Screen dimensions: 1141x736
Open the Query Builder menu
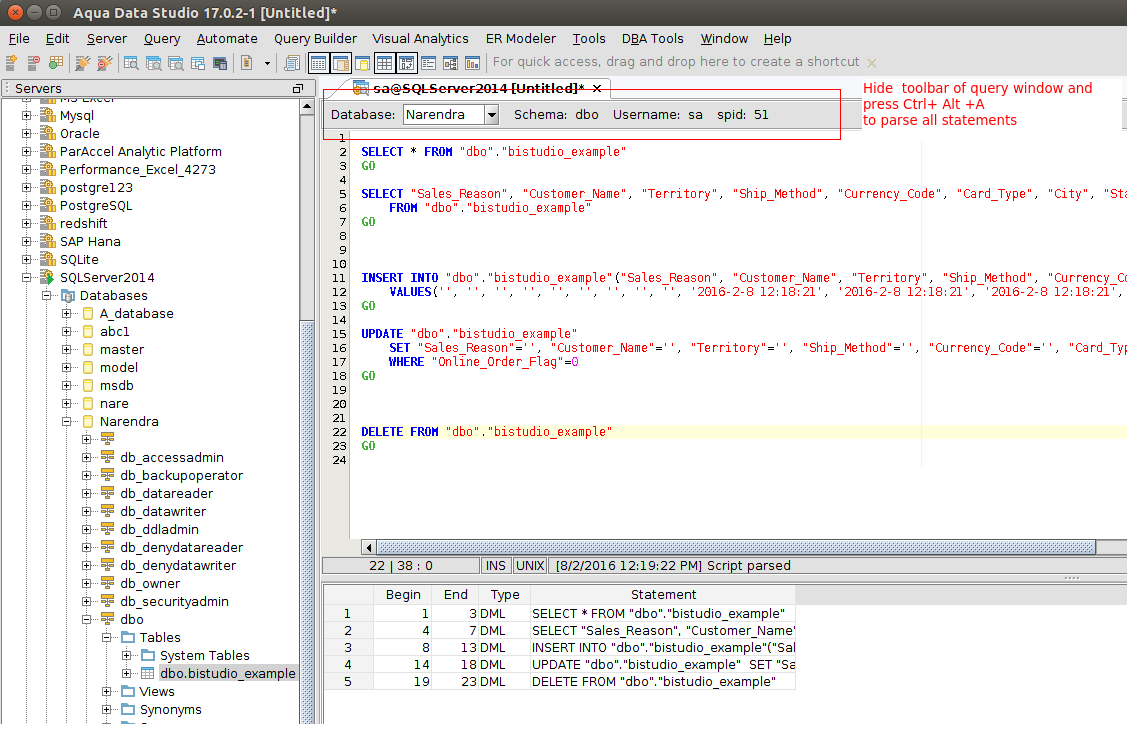coord(315,39)
